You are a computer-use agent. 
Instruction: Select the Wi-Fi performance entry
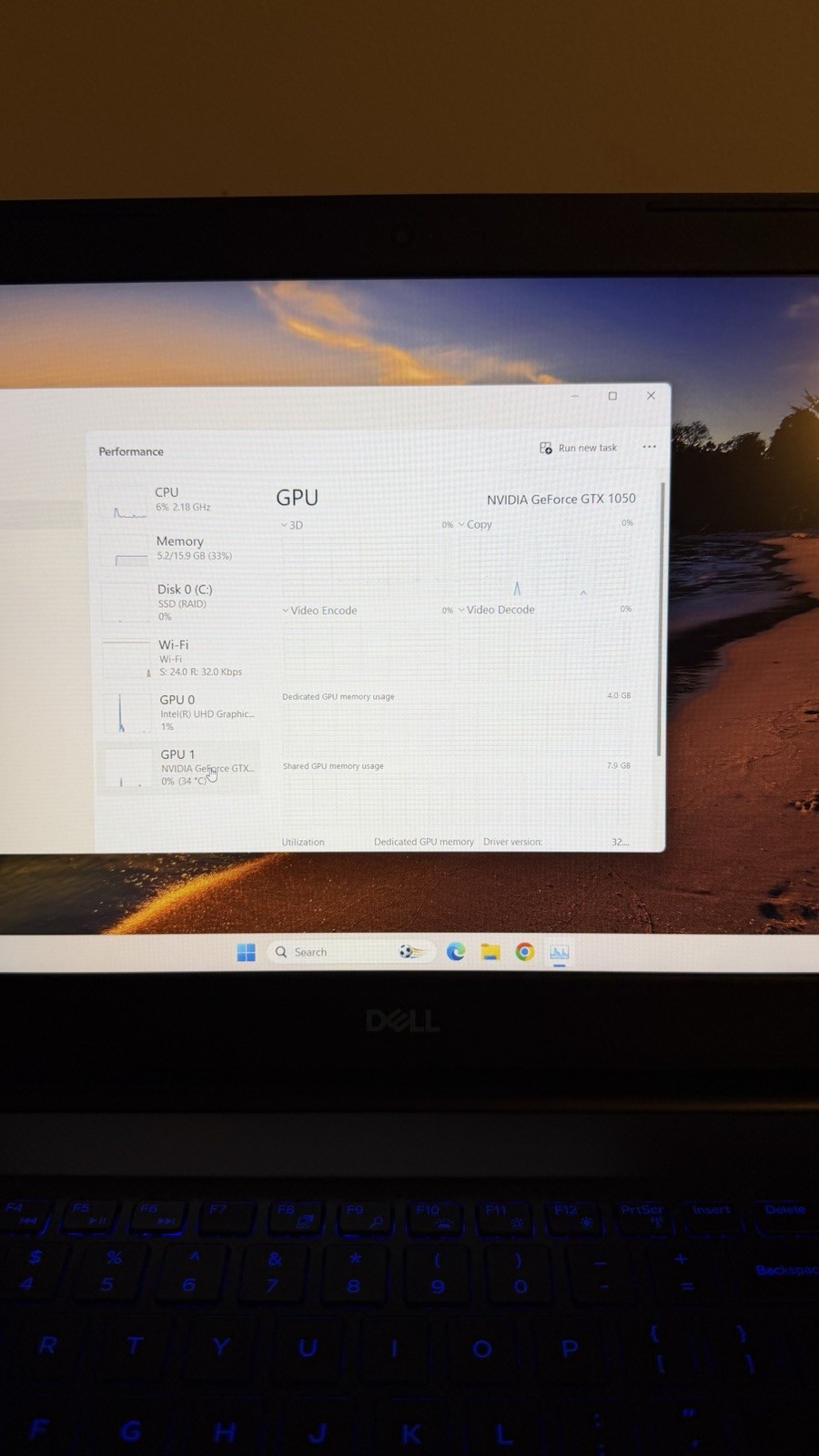point(180,658)
